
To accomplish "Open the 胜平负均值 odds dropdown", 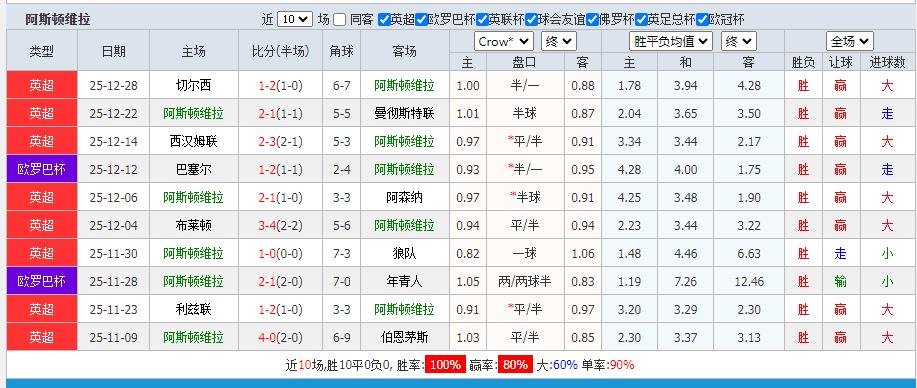I will click(671, 42).
